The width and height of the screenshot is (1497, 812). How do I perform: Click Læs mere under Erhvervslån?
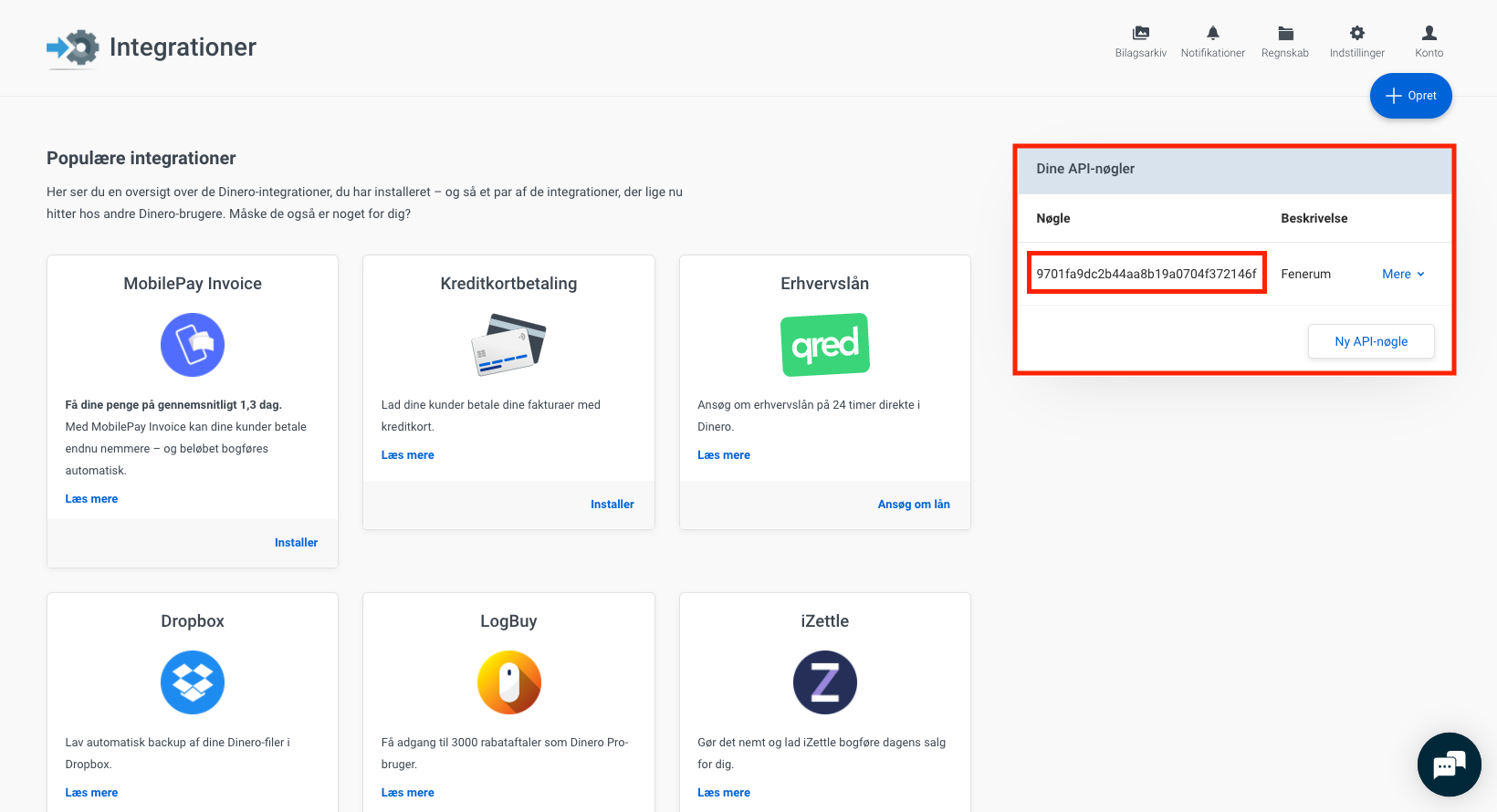tap(724, 455)
